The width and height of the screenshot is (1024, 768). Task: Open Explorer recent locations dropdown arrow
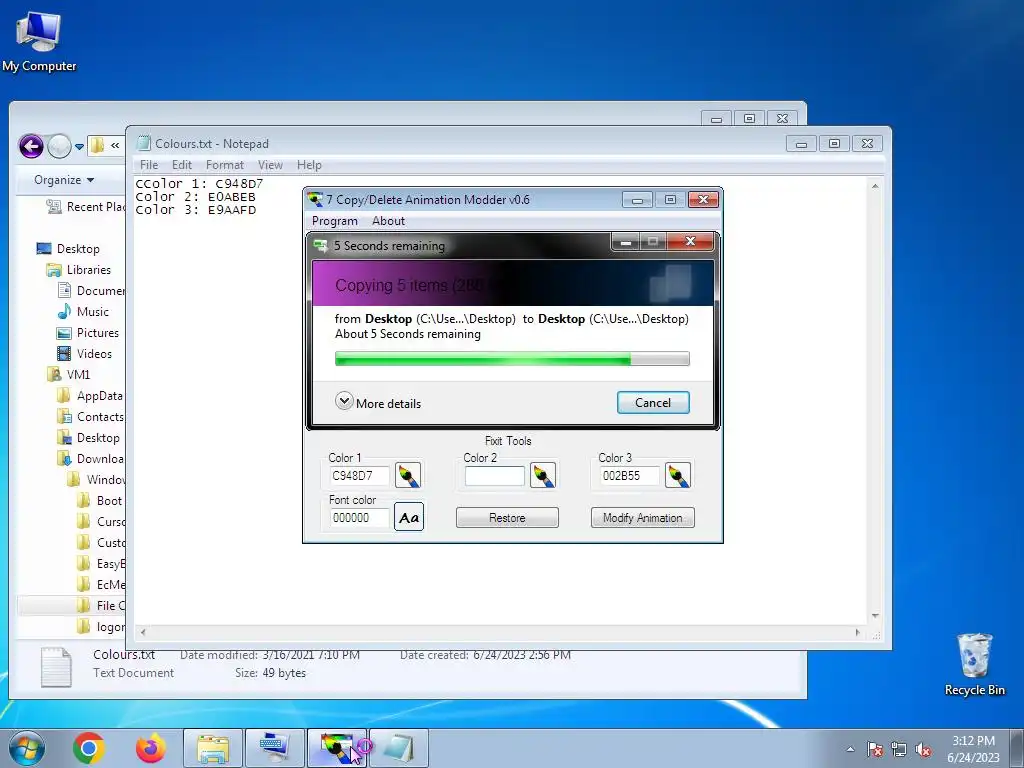point(79,146)
